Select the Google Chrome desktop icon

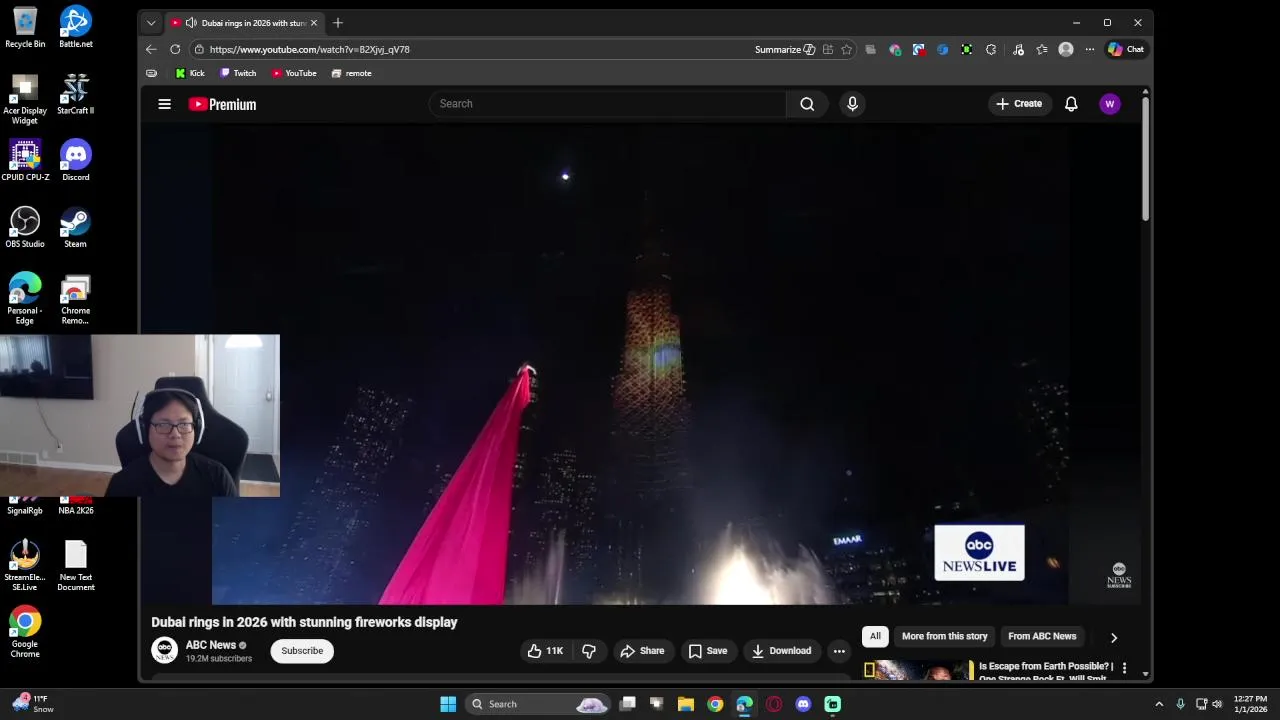click(25, 632)
